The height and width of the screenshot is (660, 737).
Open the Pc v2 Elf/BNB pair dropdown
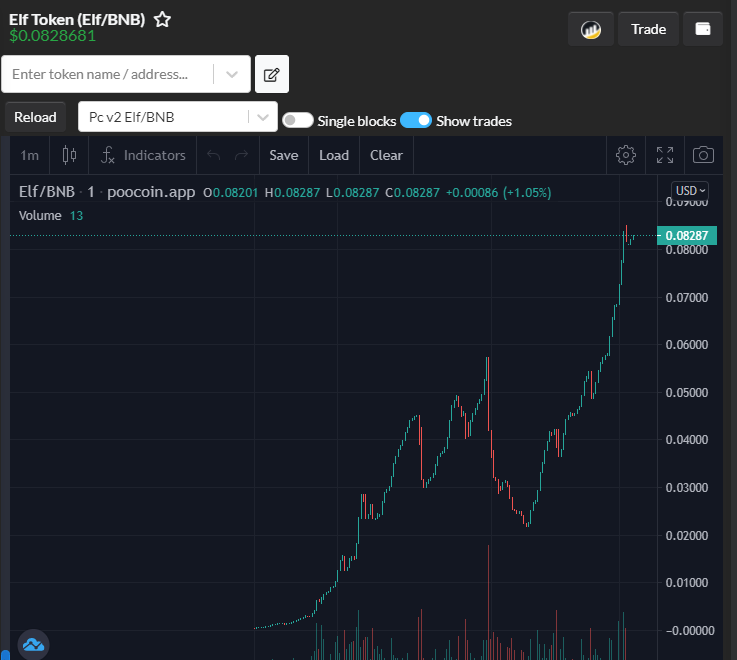pos(178,117)
